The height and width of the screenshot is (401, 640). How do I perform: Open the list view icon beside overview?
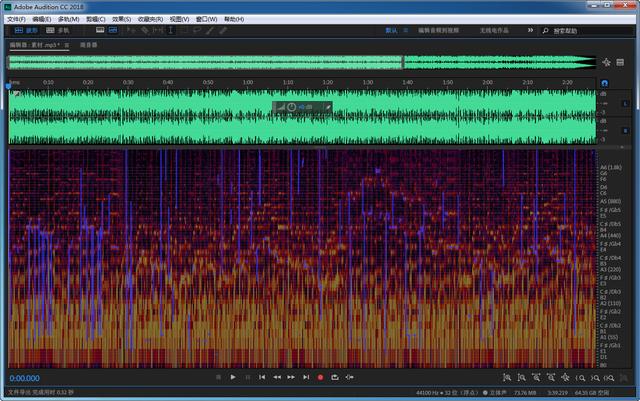point(620,62)
